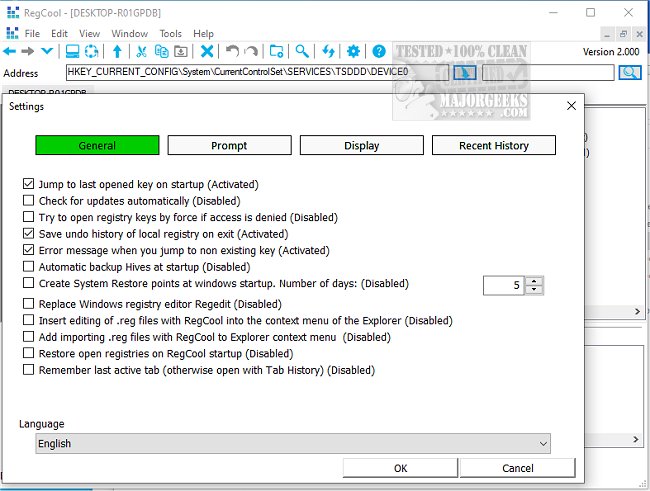Close the Settings dialog with X
This screenshot has height=491, width=650.
[x=571, y=106]
